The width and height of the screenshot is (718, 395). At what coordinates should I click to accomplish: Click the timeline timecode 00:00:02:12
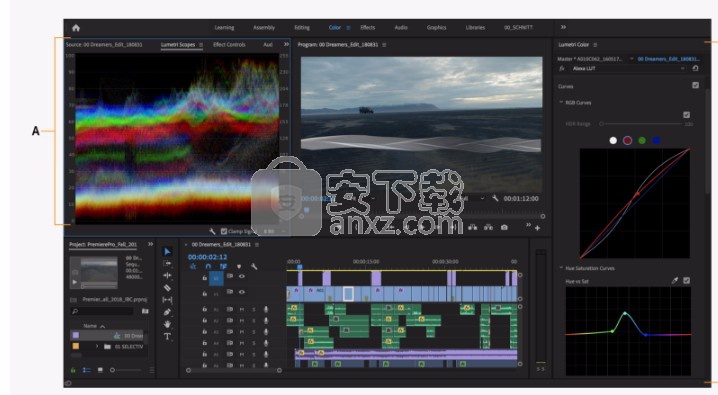207,257
